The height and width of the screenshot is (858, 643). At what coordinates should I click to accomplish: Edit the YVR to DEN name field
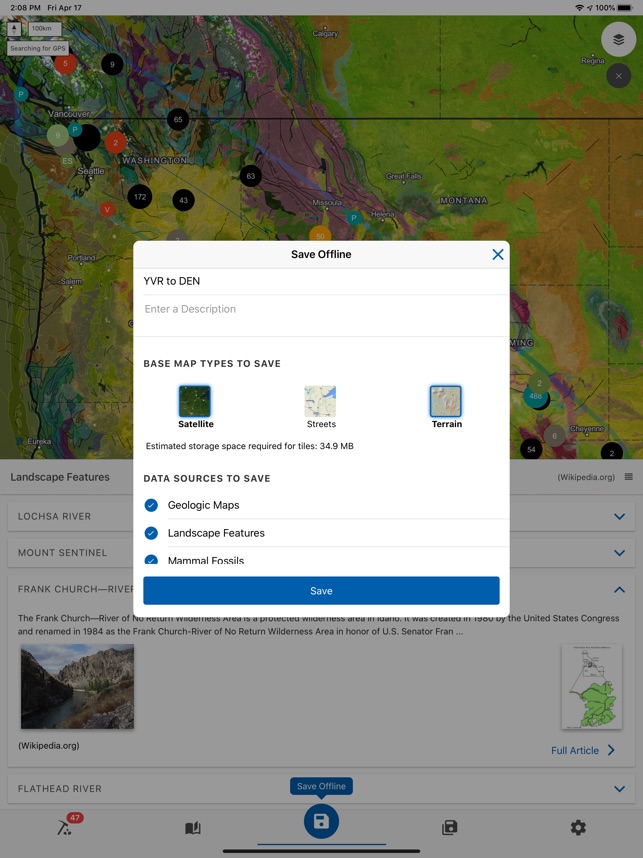(x=321, y=281)
